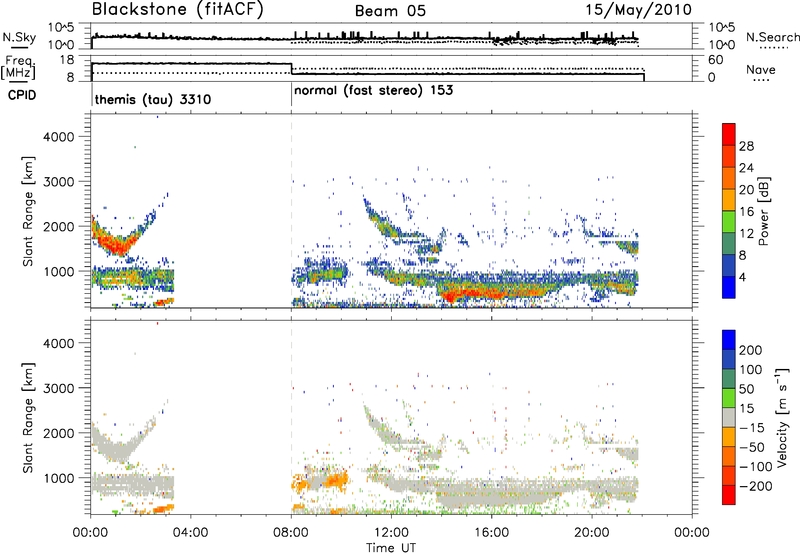Click the '-200' velocity scale value

(756, 486)
